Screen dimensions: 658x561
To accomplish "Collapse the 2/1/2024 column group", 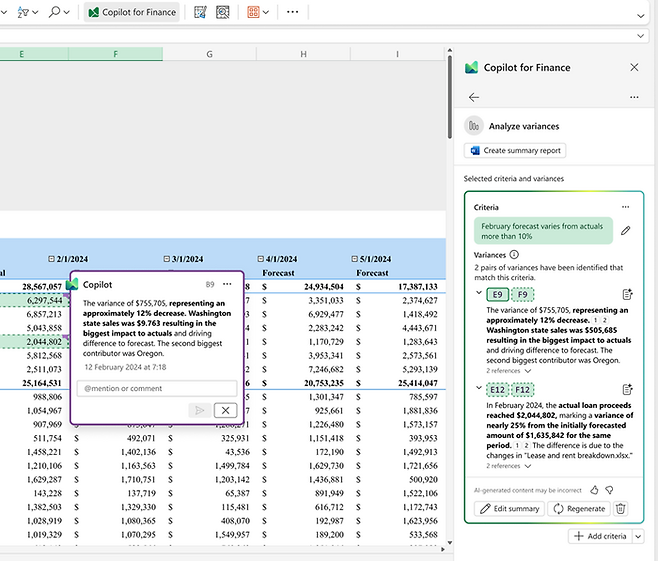I will click(x=50, y=258).
